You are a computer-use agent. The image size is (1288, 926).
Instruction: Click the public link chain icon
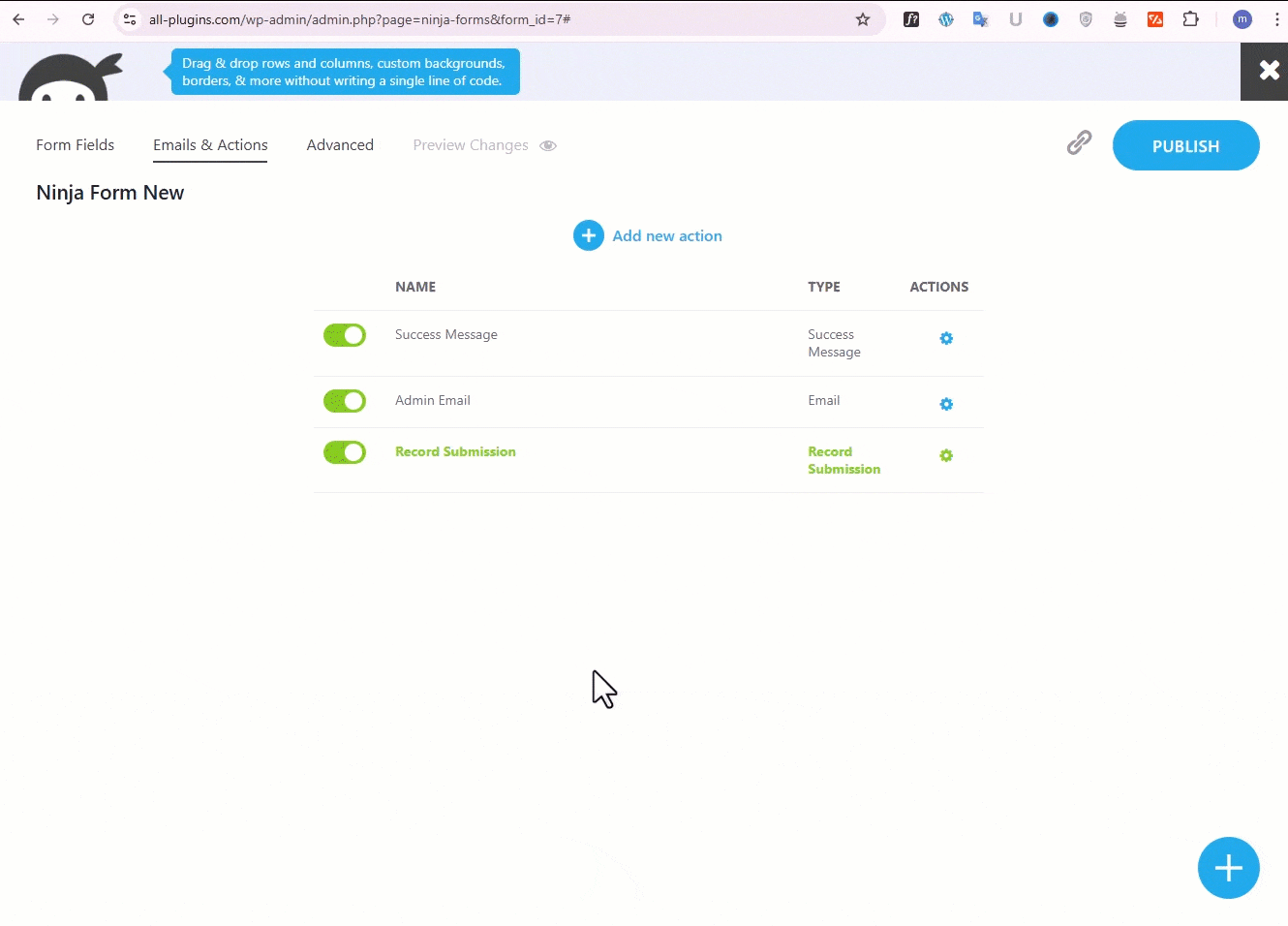[1079, 143]
